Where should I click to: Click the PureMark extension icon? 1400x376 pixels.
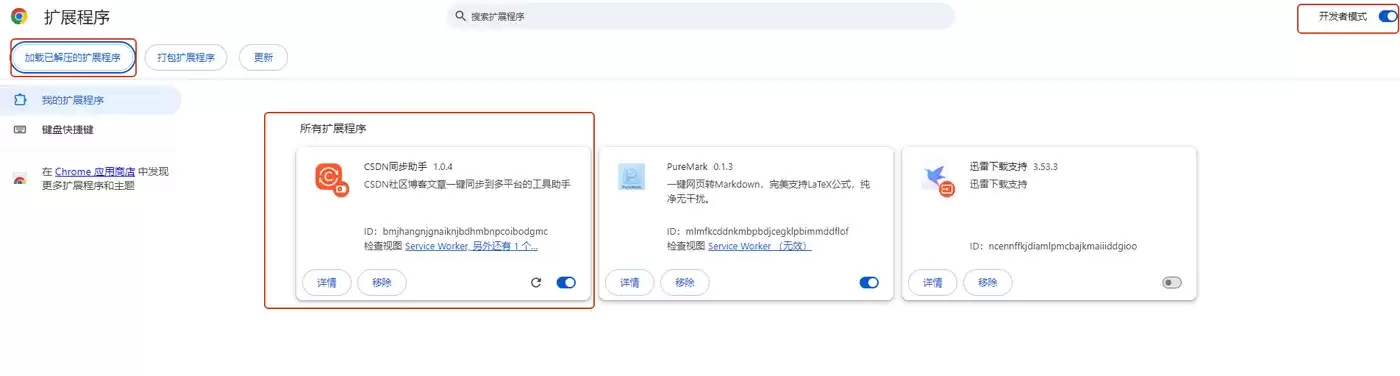point(631,177)
